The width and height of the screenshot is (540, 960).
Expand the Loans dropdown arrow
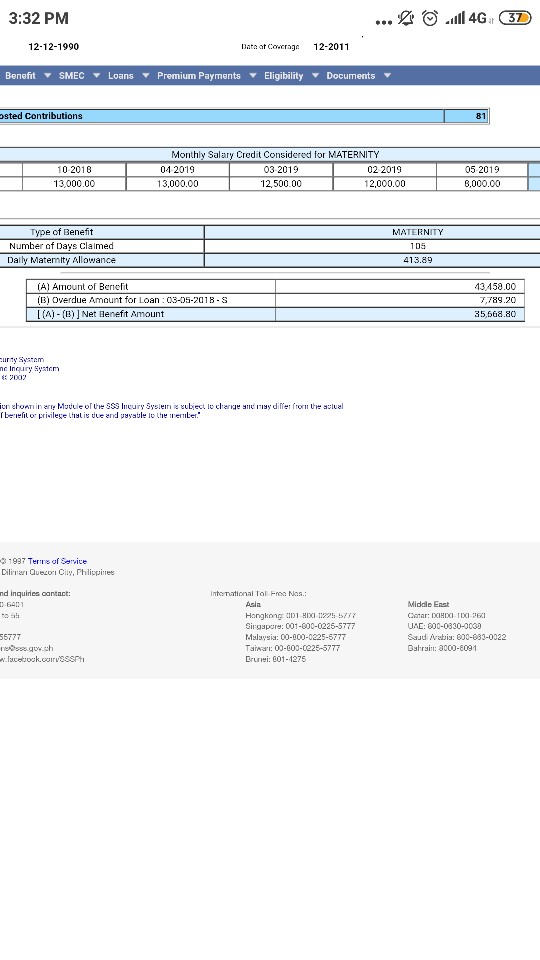(146, 76)
